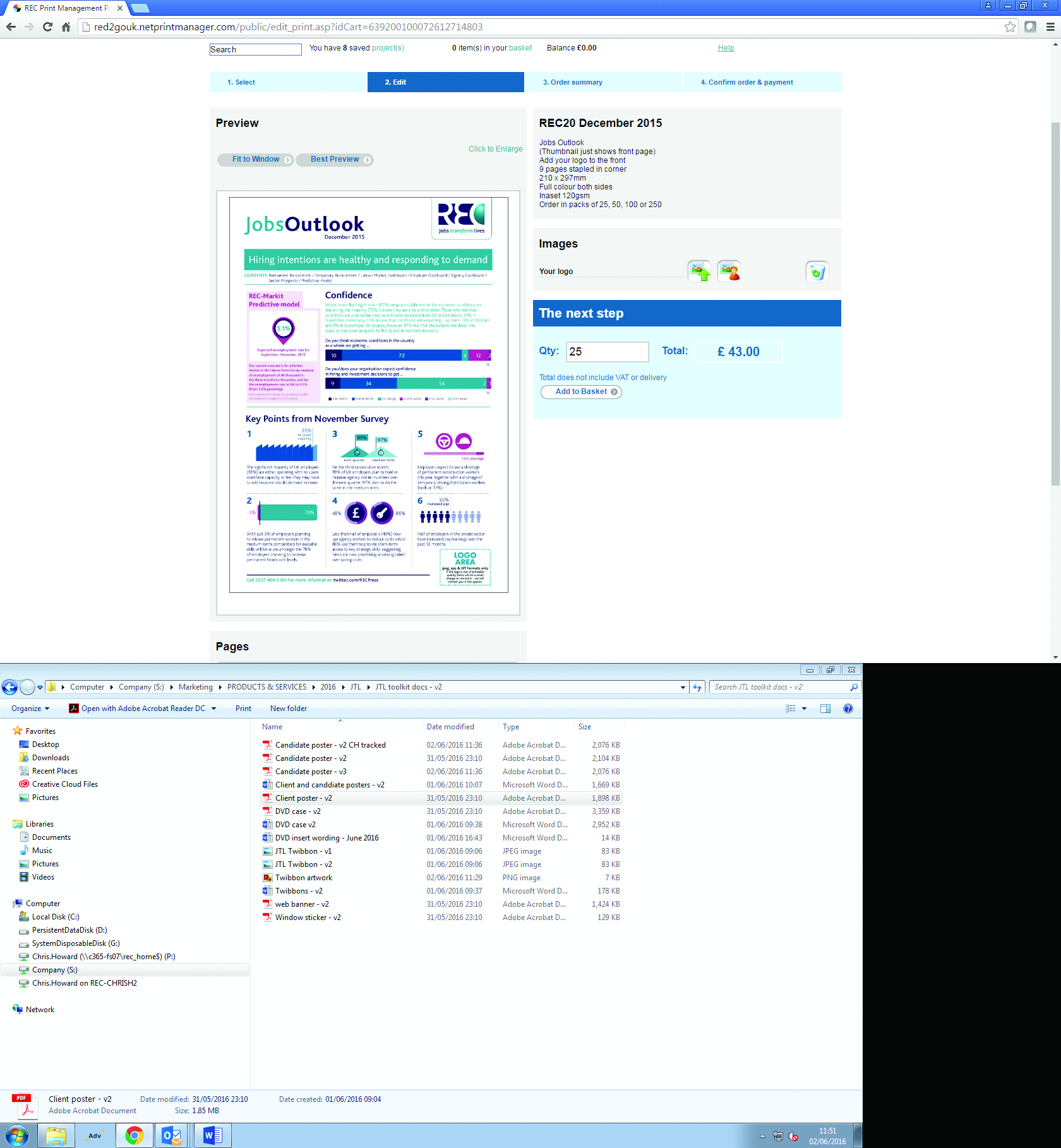The height and width of the screenshot is (1148, 1061).
Task: Go to step 1. Select tab
Action: tap(288, 82)
